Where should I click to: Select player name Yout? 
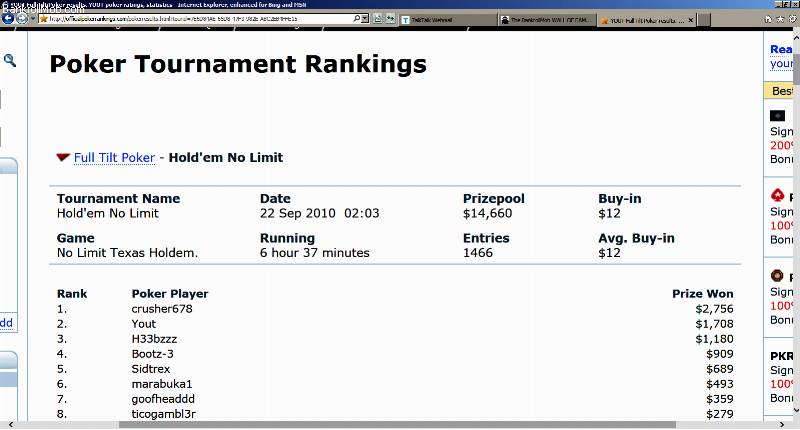tap(143, 324)
